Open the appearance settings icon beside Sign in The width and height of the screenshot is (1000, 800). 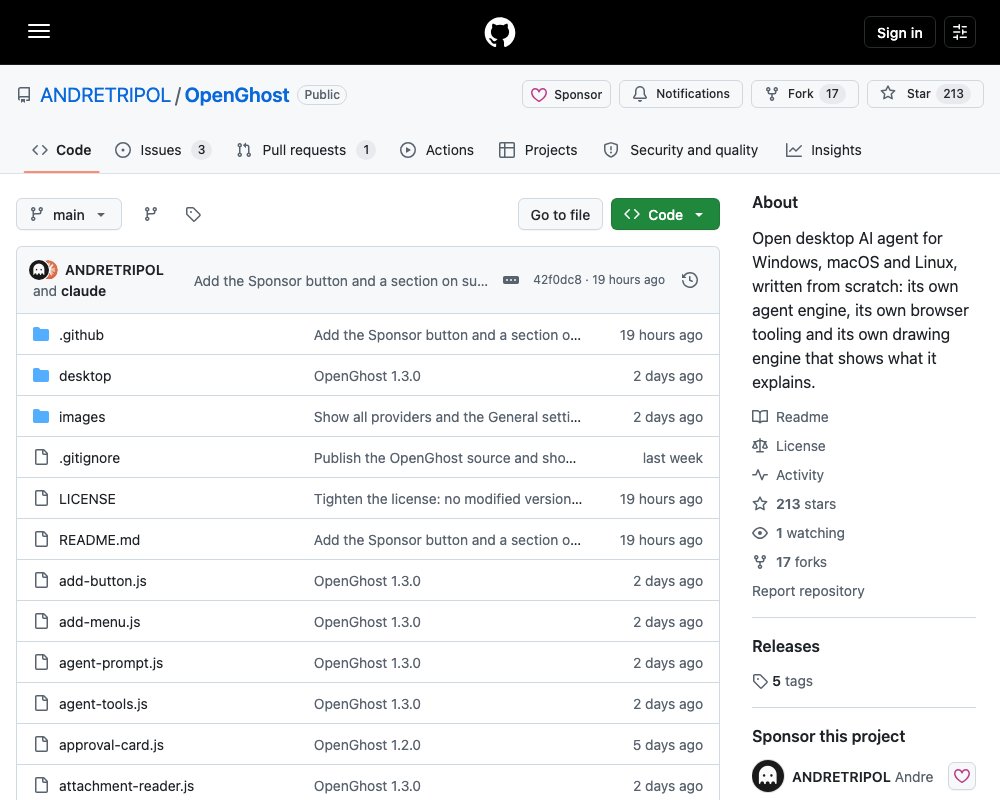(960, 32)
